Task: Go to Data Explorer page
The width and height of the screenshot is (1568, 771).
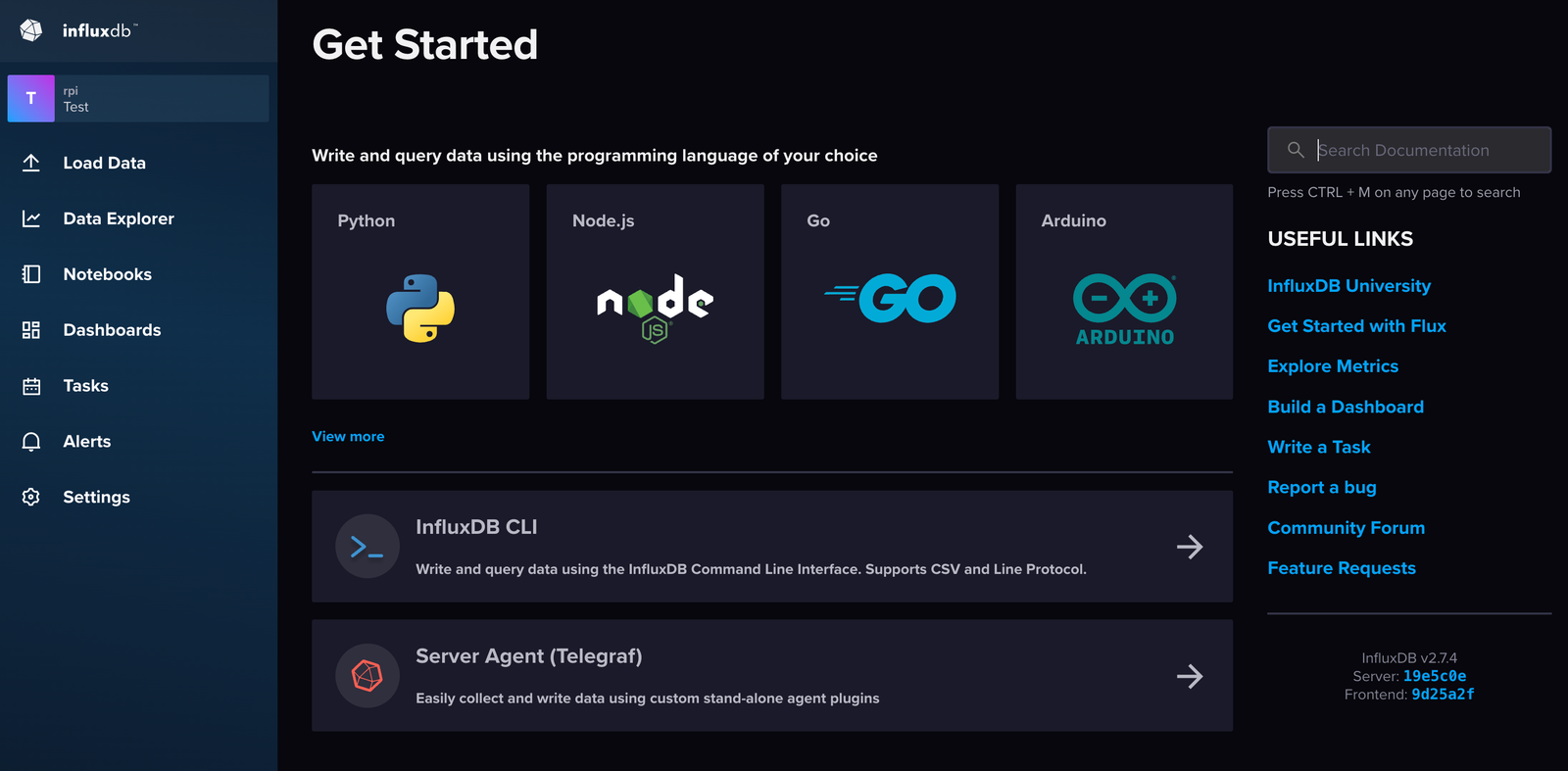Action: pyautogui.click(x=119, y=218)
